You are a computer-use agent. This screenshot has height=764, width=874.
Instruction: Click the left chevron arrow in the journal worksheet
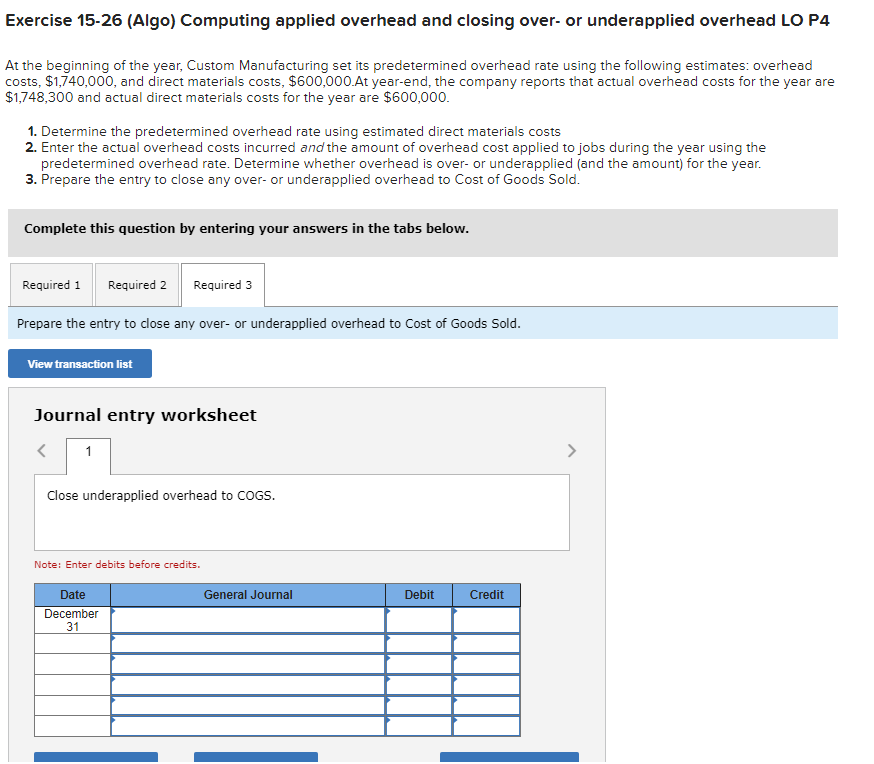coord(41,450)
